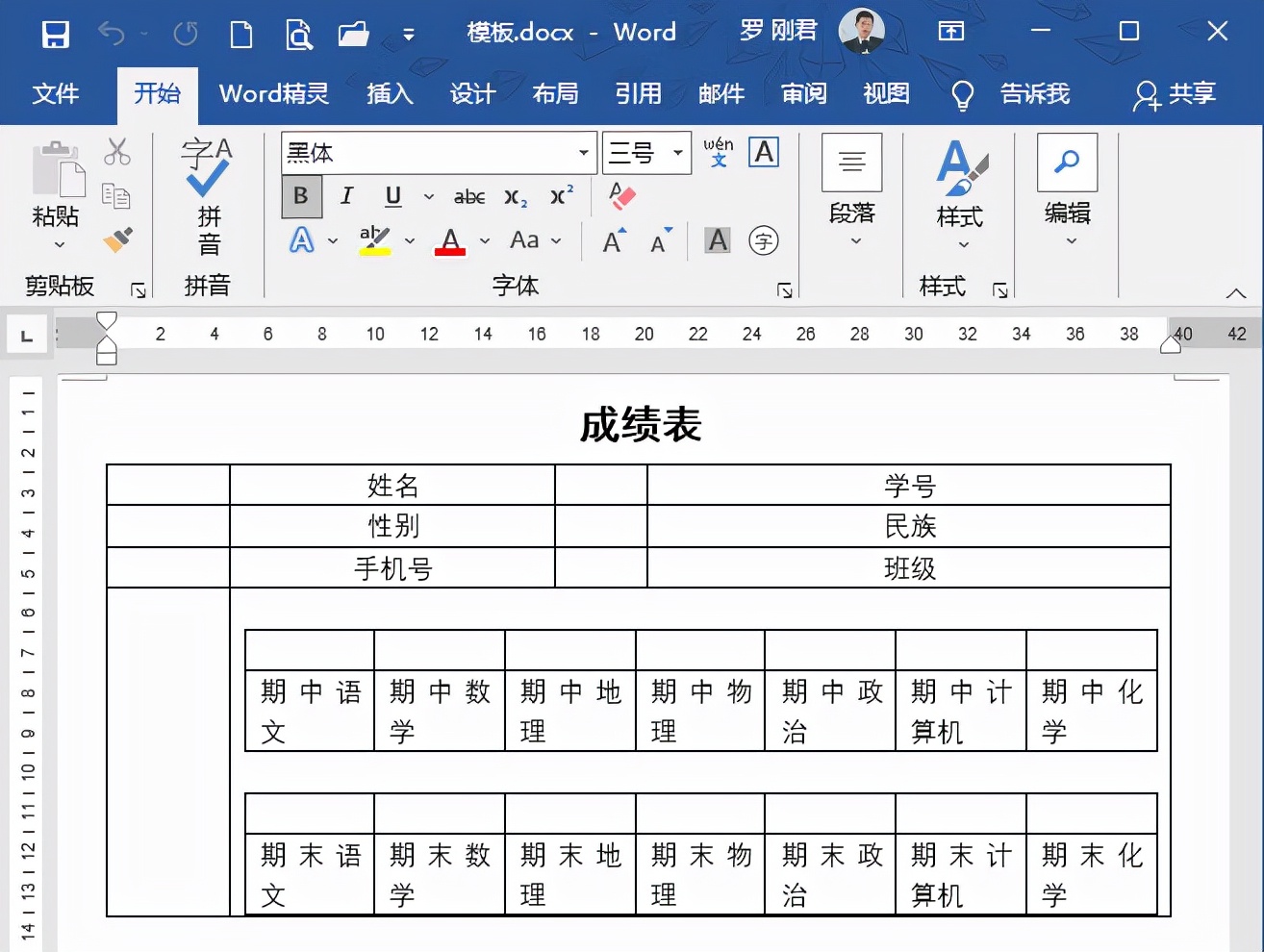
Task: Click the Redo repeat icon
Action: 186,35
